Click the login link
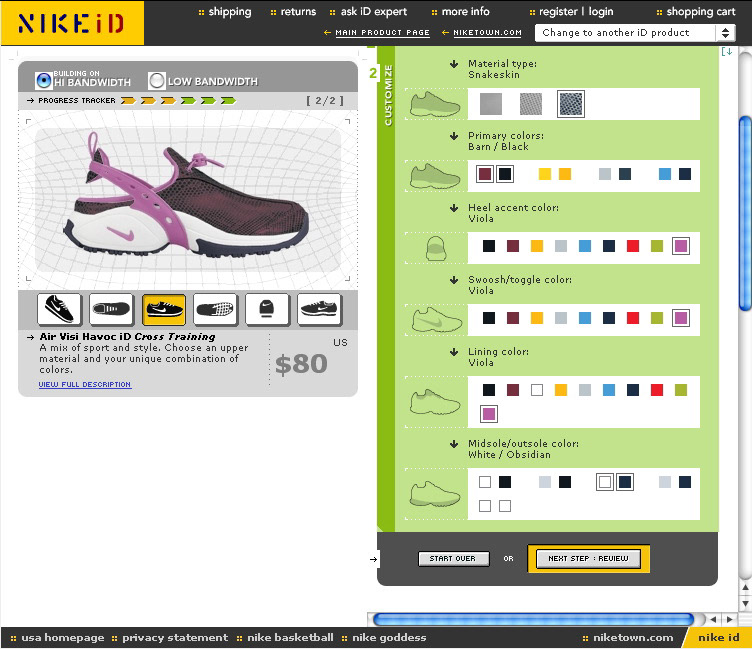The height and width of the screenshot is (649, 752). point(601,12)
